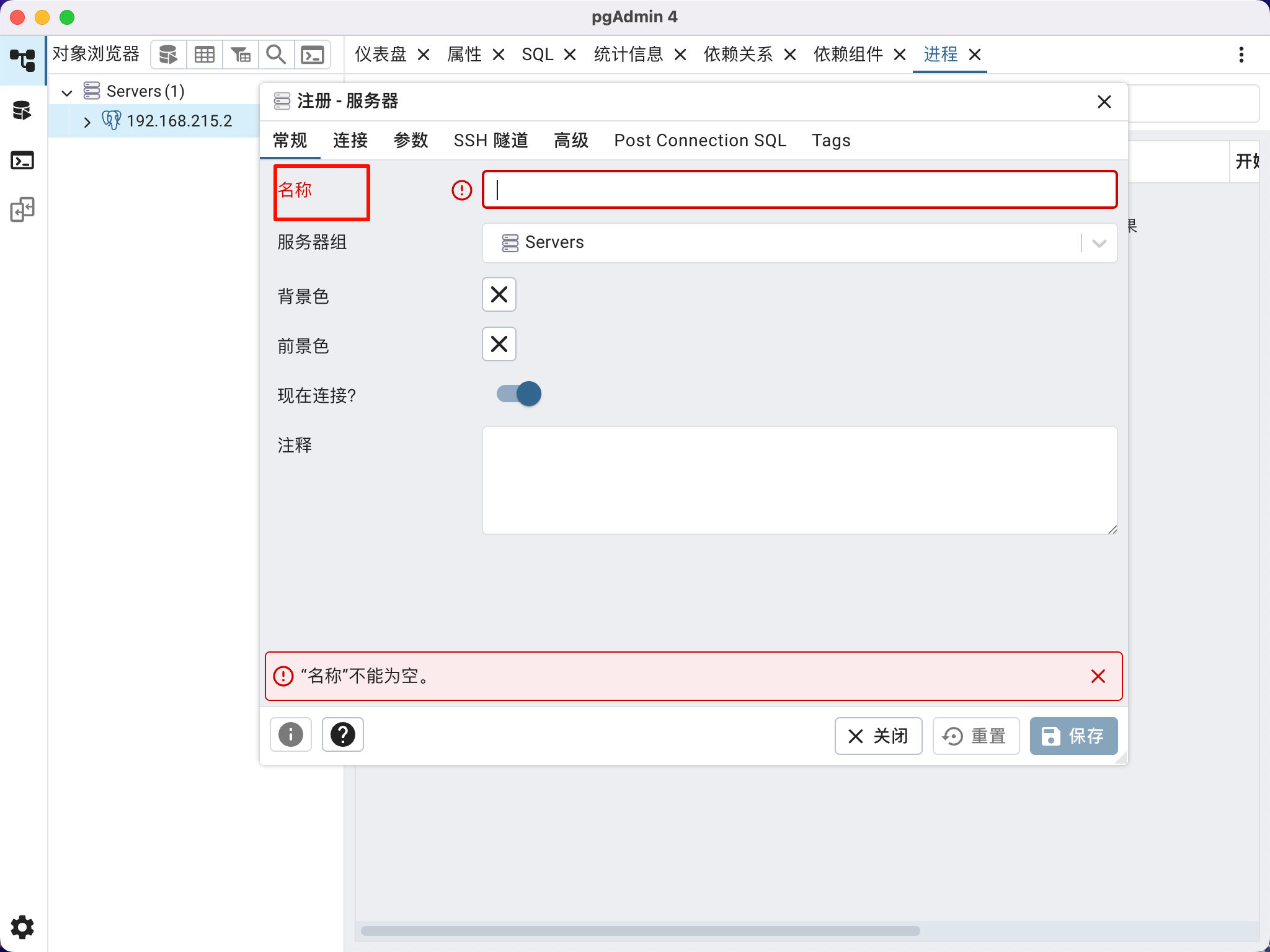Dismiss the 名称不能为空 error message
Screen dimensions: 1270x952
click(x=1098, y=676)
